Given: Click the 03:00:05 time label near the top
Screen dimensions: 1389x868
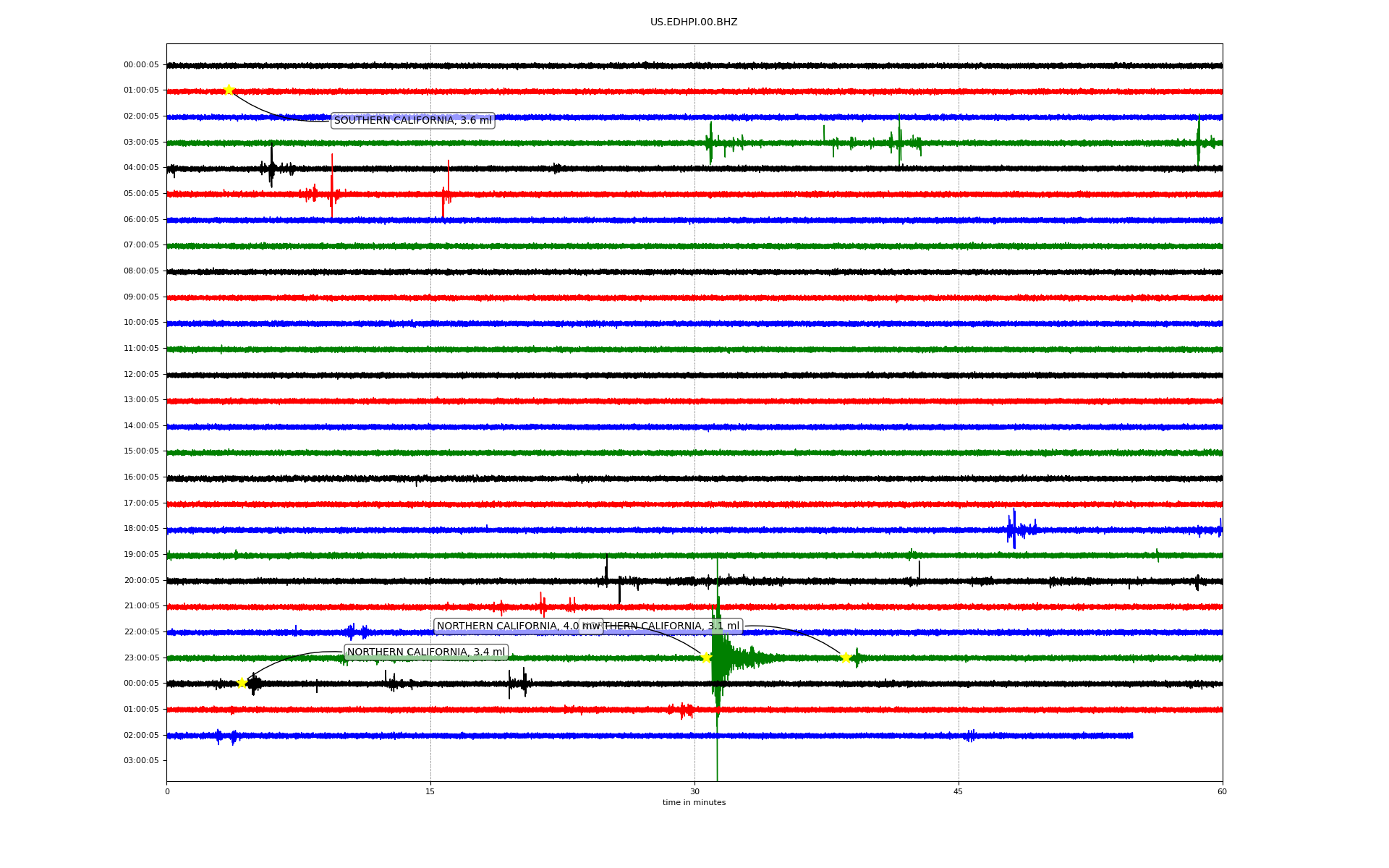Looking at the screenshot, I should tap(141, 142).
